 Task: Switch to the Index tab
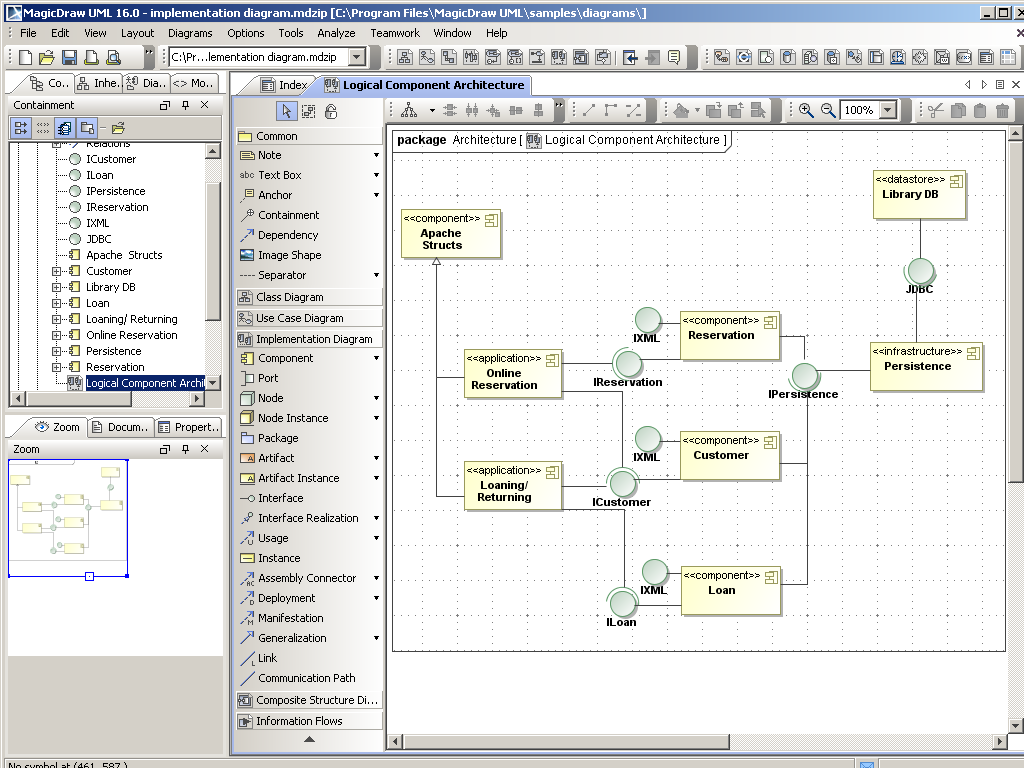(284, 85)
